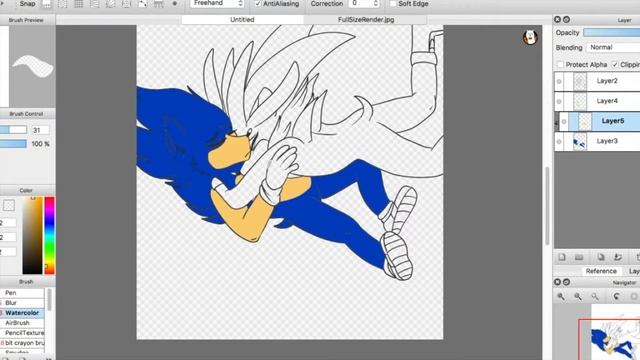The width and height of the screenshot is (640, 360).
Task: Click the Layer3 thumbnail
Action: click(580, 142)
